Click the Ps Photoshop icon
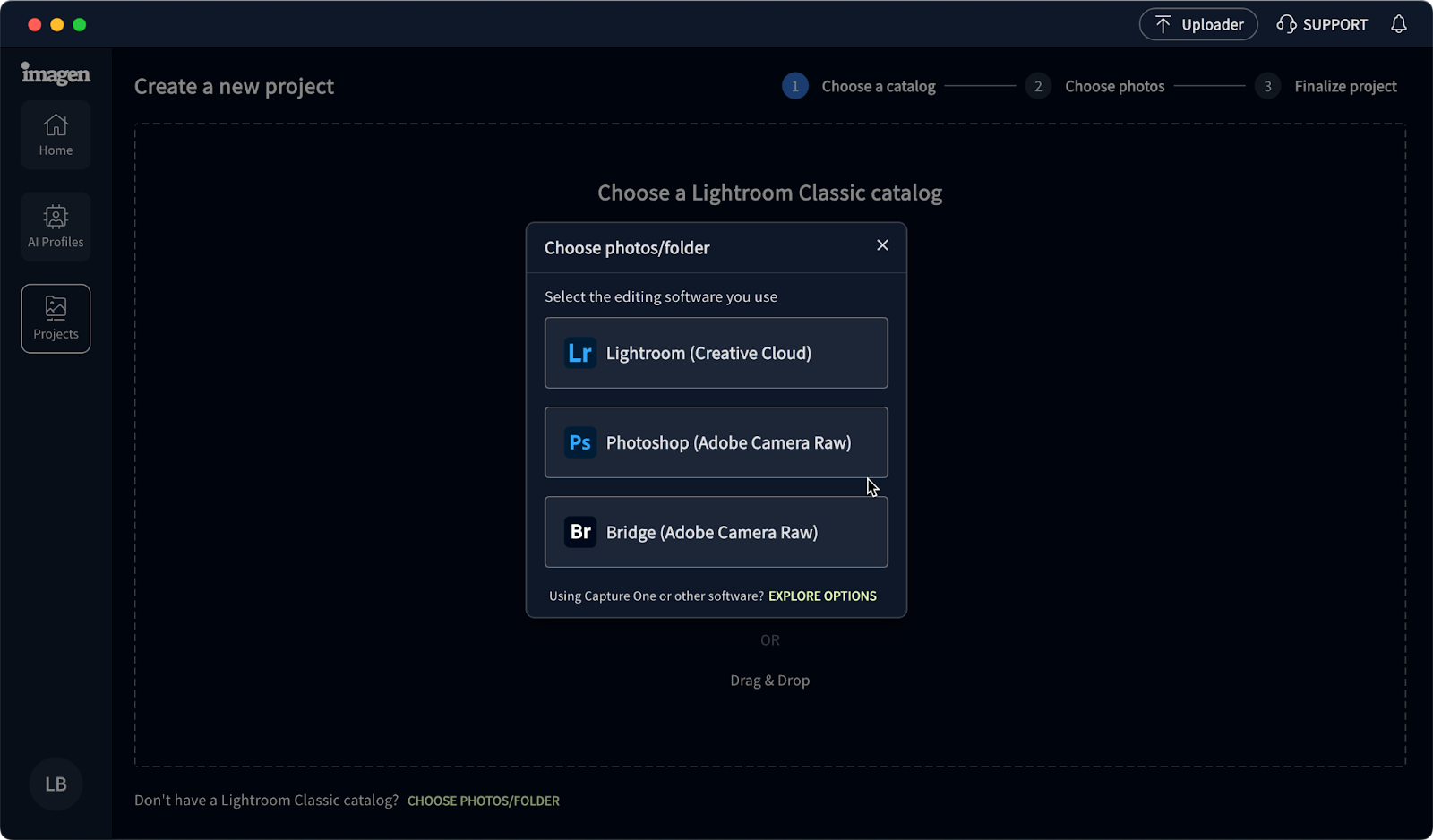The width and height of the screenshot is (1433, 840). click(580, 442)
